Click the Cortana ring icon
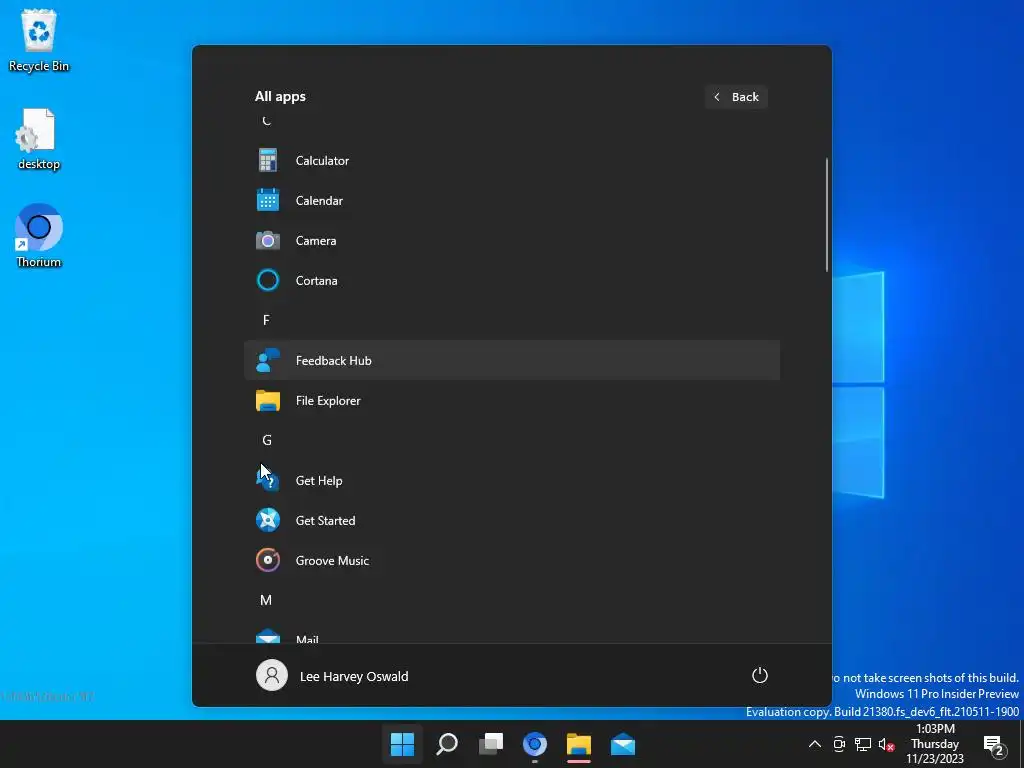1024x768 pixels. coord(268,280)
